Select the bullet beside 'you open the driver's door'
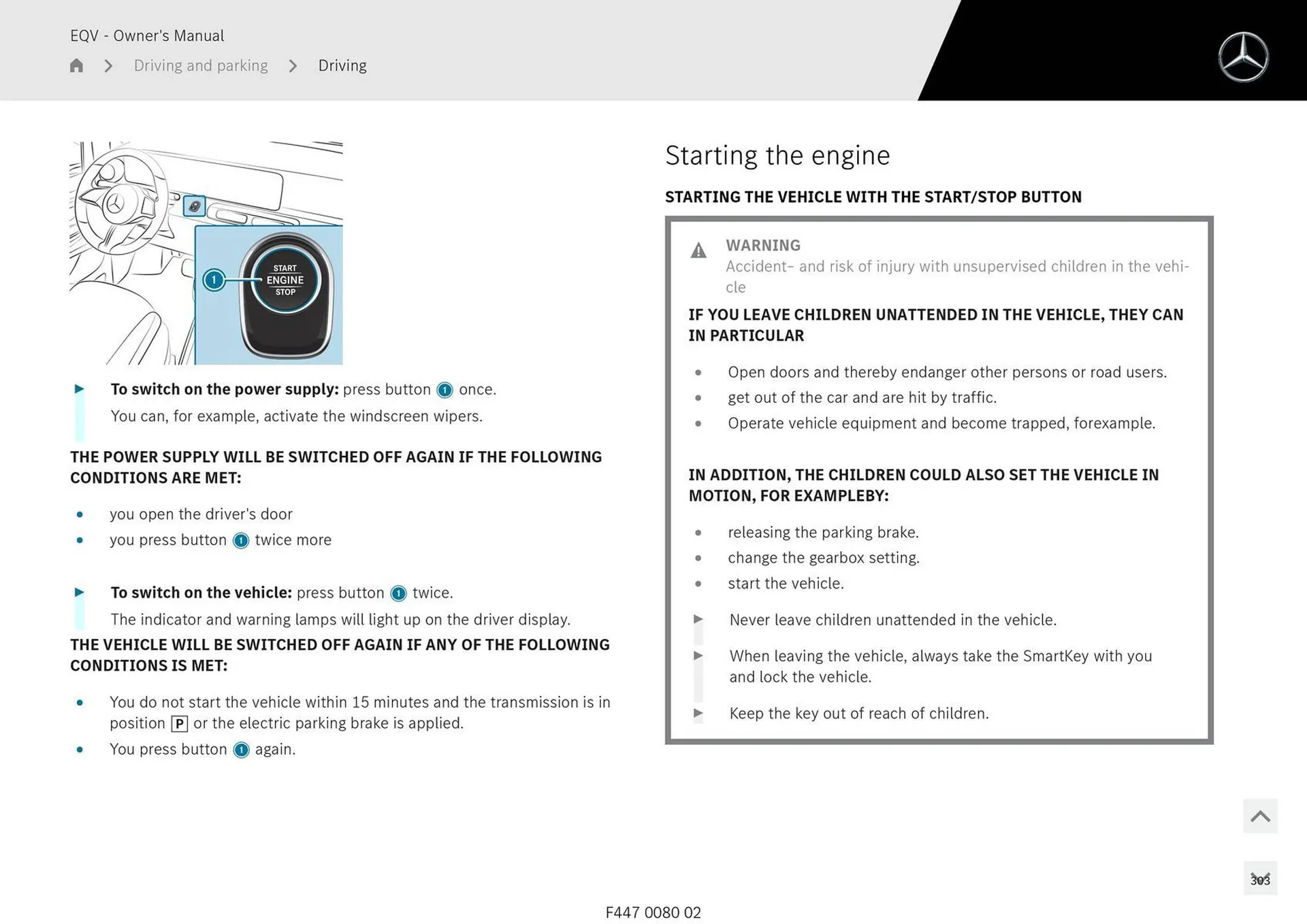The width and height of the screenshot is (1307, 924). [80, 514]
